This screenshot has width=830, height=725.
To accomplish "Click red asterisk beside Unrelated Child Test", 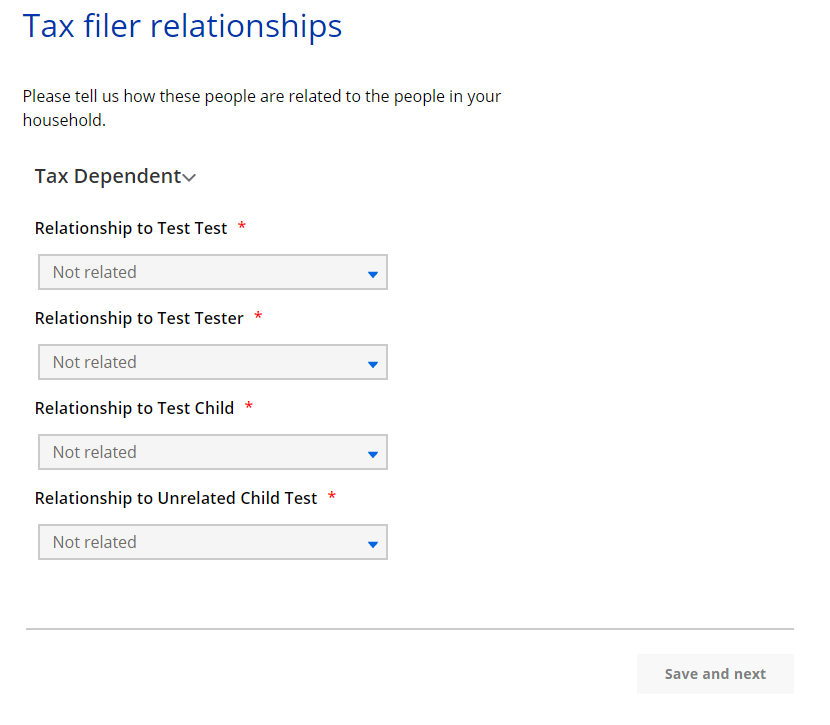I will 332,497.
